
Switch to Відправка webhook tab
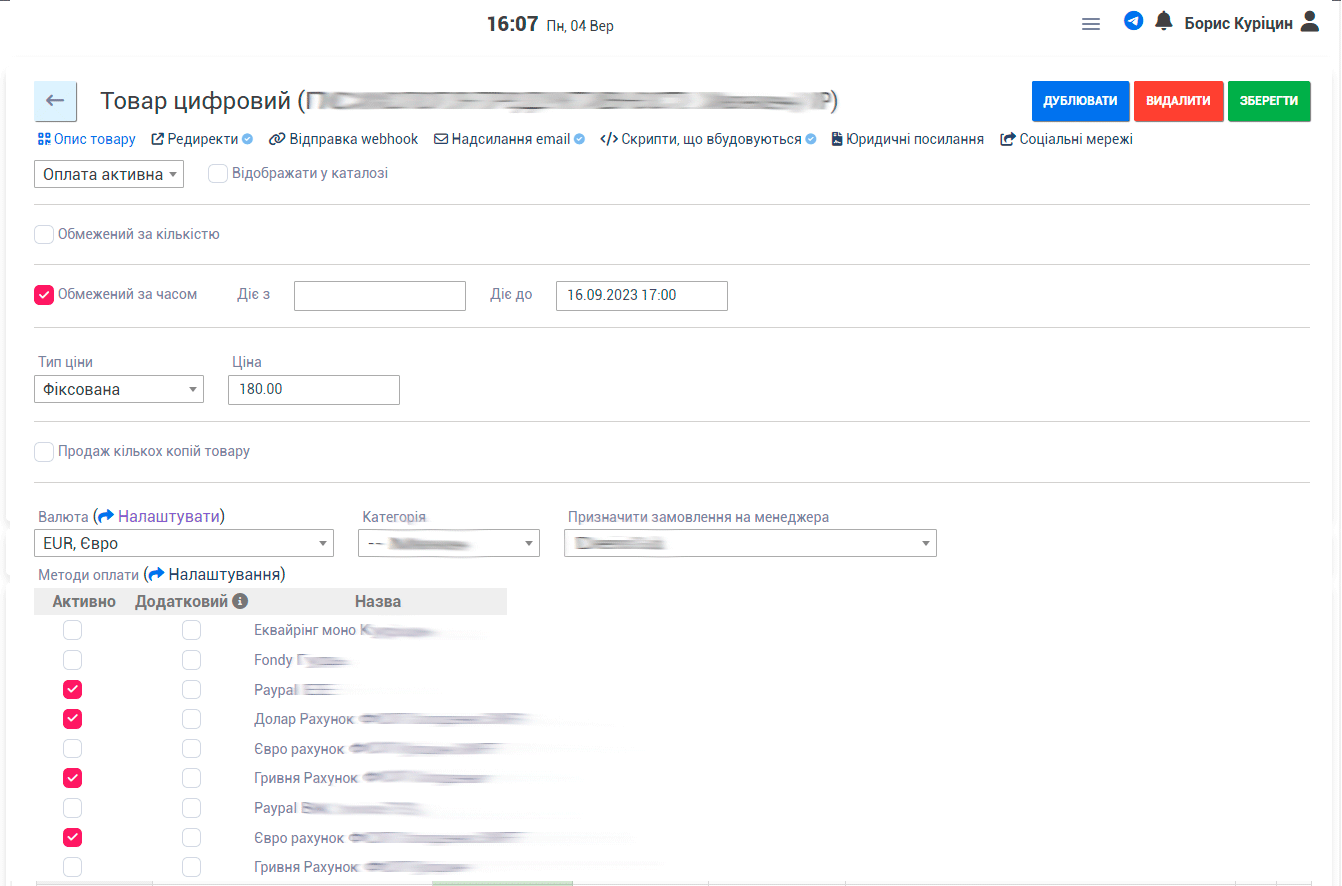[x=344, y=139]
